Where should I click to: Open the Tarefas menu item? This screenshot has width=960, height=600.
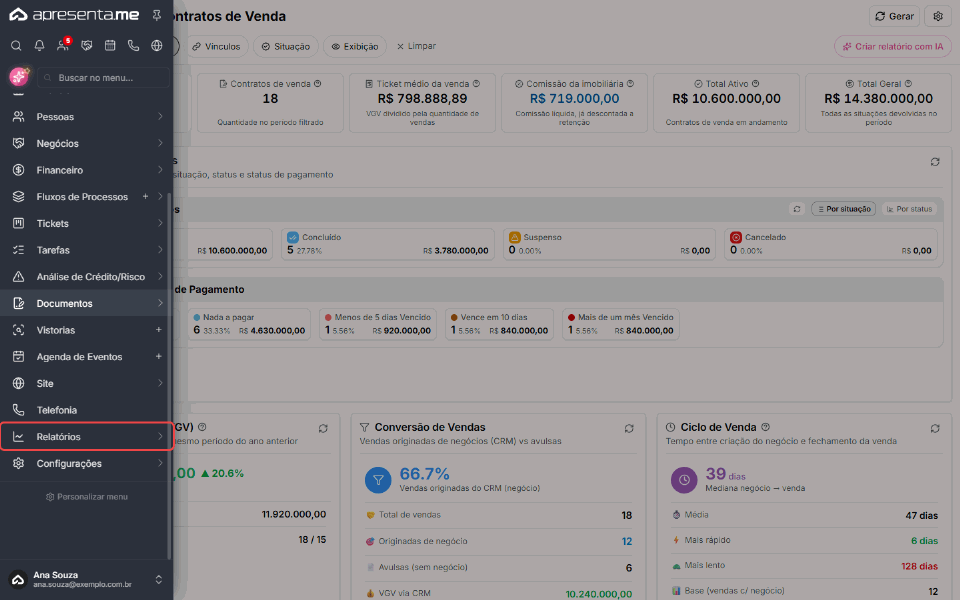85,250
